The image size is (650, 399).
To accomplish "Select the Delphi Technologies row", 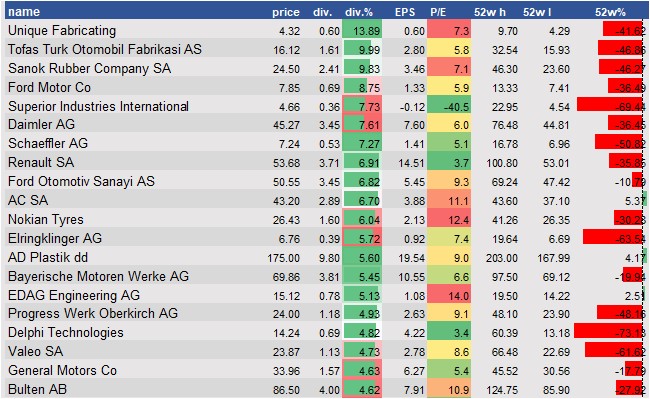I will tap(325, 332).
